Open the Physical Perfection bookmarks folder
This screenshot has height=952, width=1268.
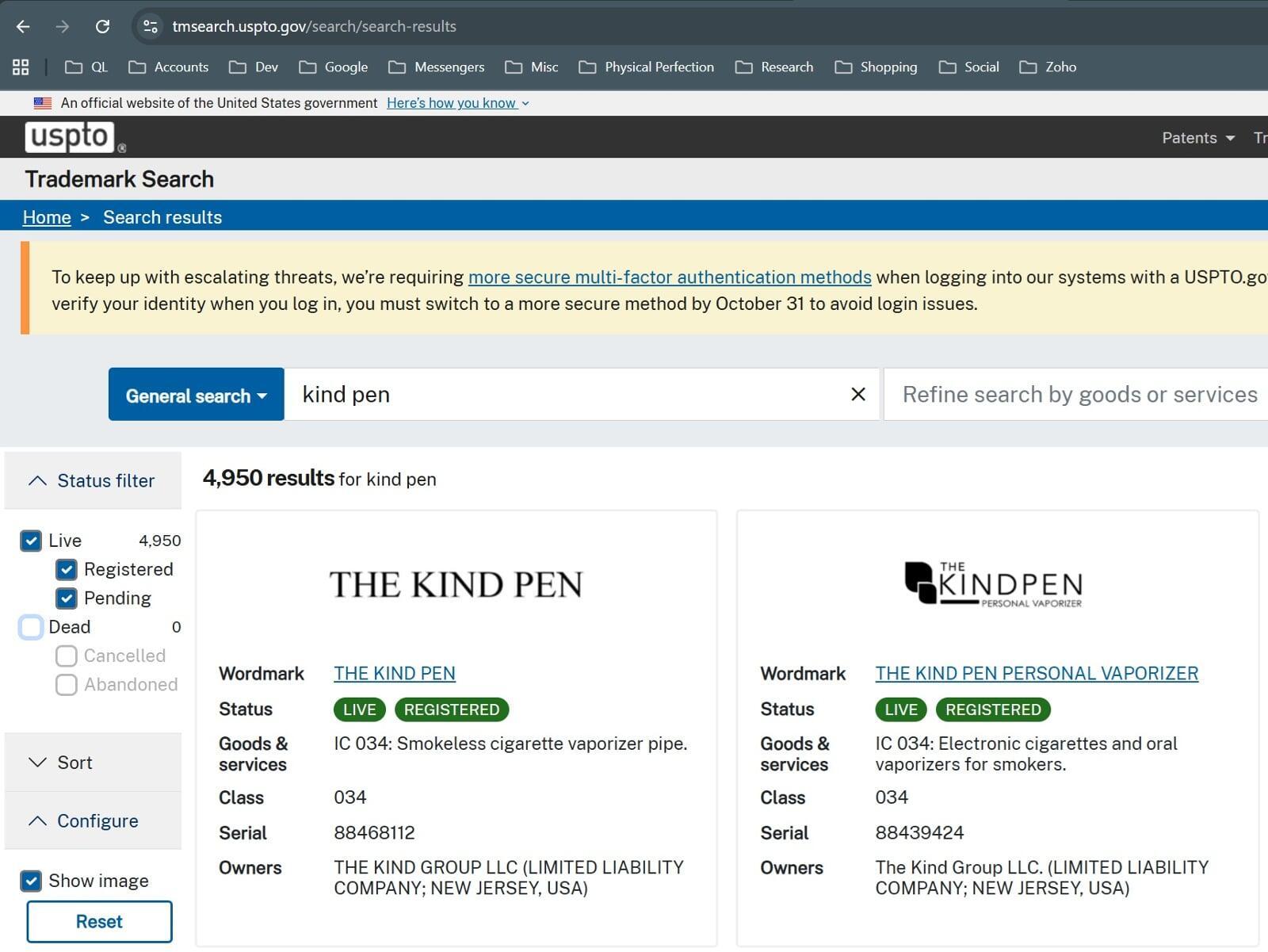coord(646,67)
